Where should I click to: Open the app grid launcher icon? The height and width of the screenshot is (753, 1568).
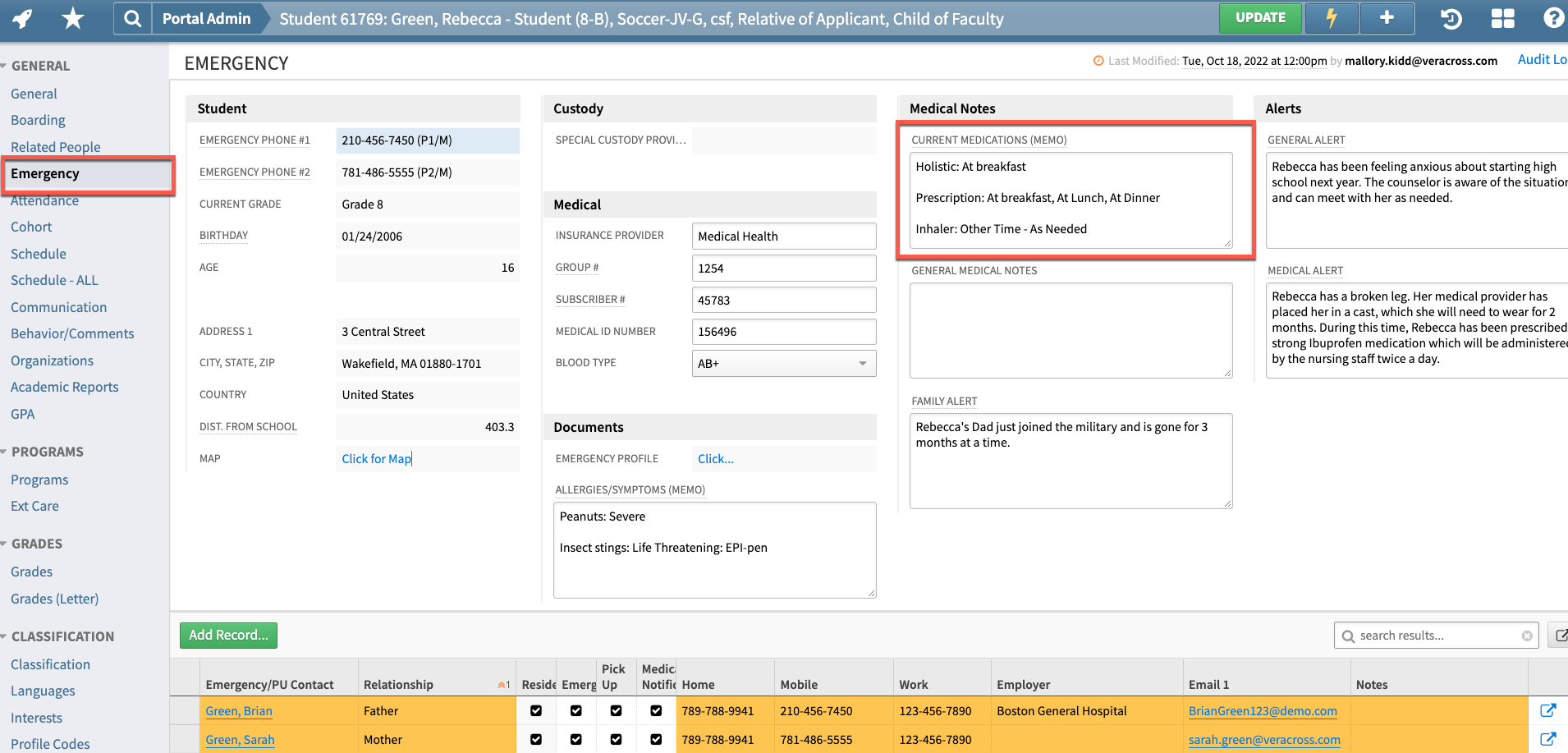[1503, 17]
